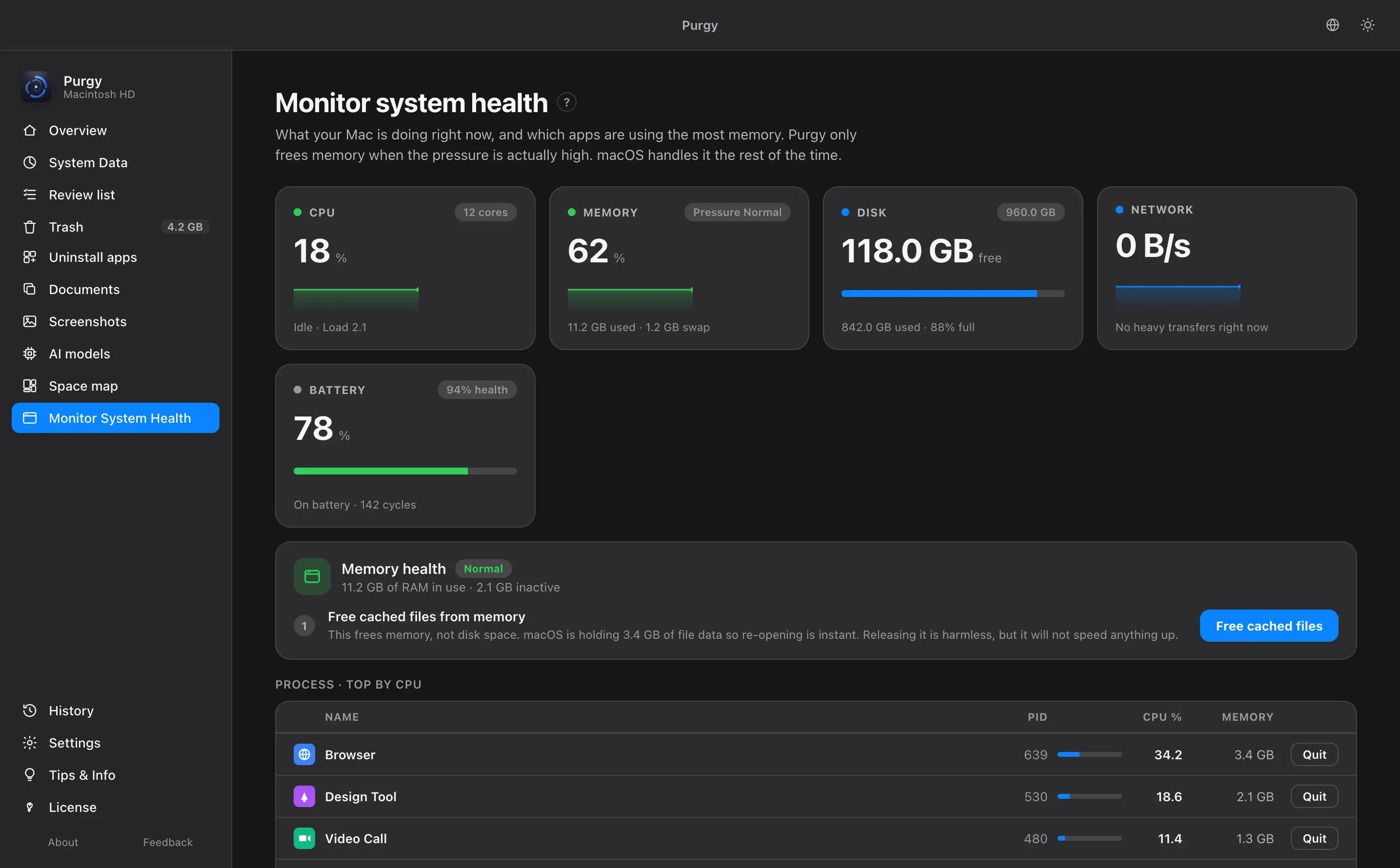
Task: Click the "94% health" battery badge
Action: point(477,390)
